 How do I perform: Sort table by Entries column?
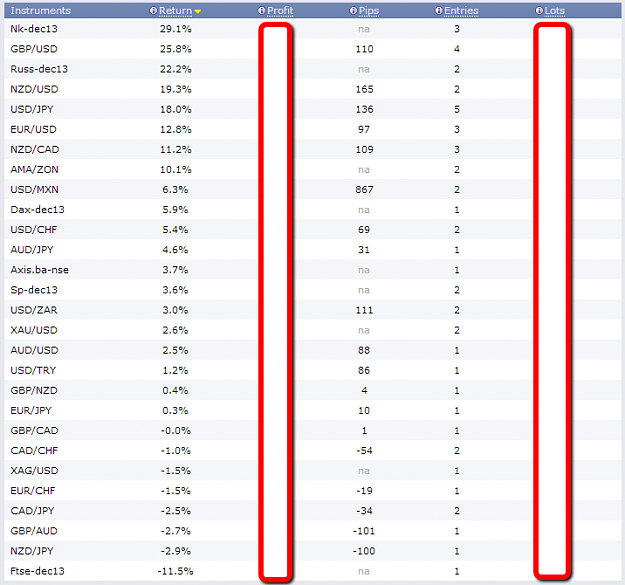pyautogui.click(x=461, y=11)
